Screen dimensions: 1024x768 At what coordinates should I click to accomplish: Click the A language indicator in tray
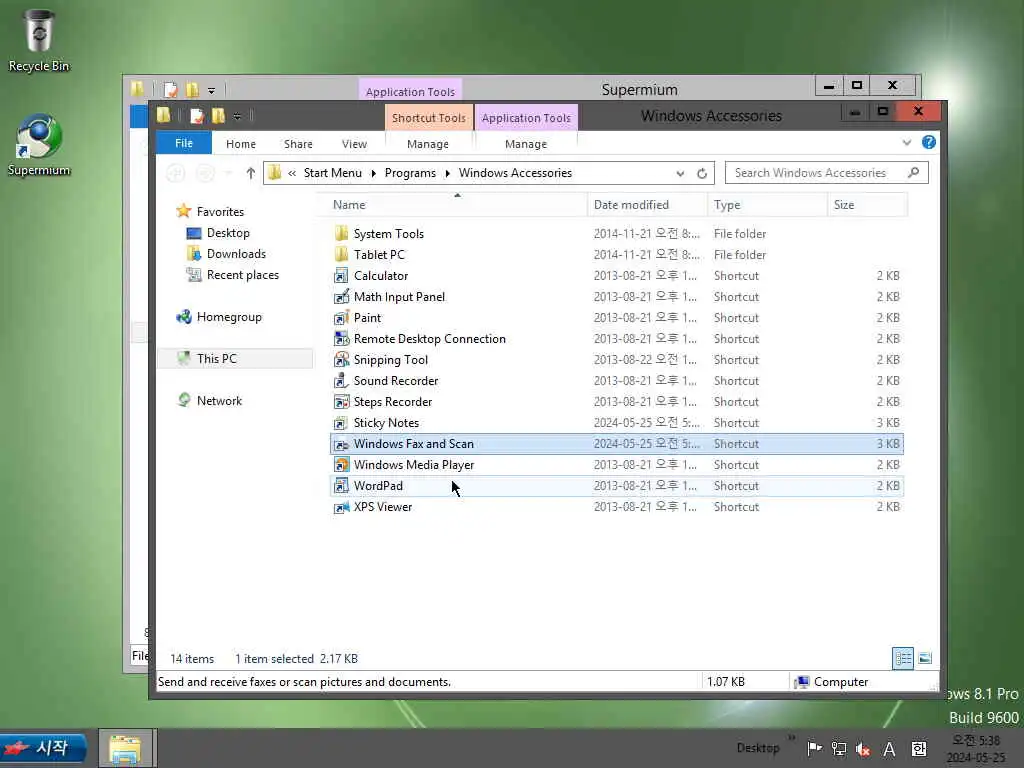(x=889, y=749)
